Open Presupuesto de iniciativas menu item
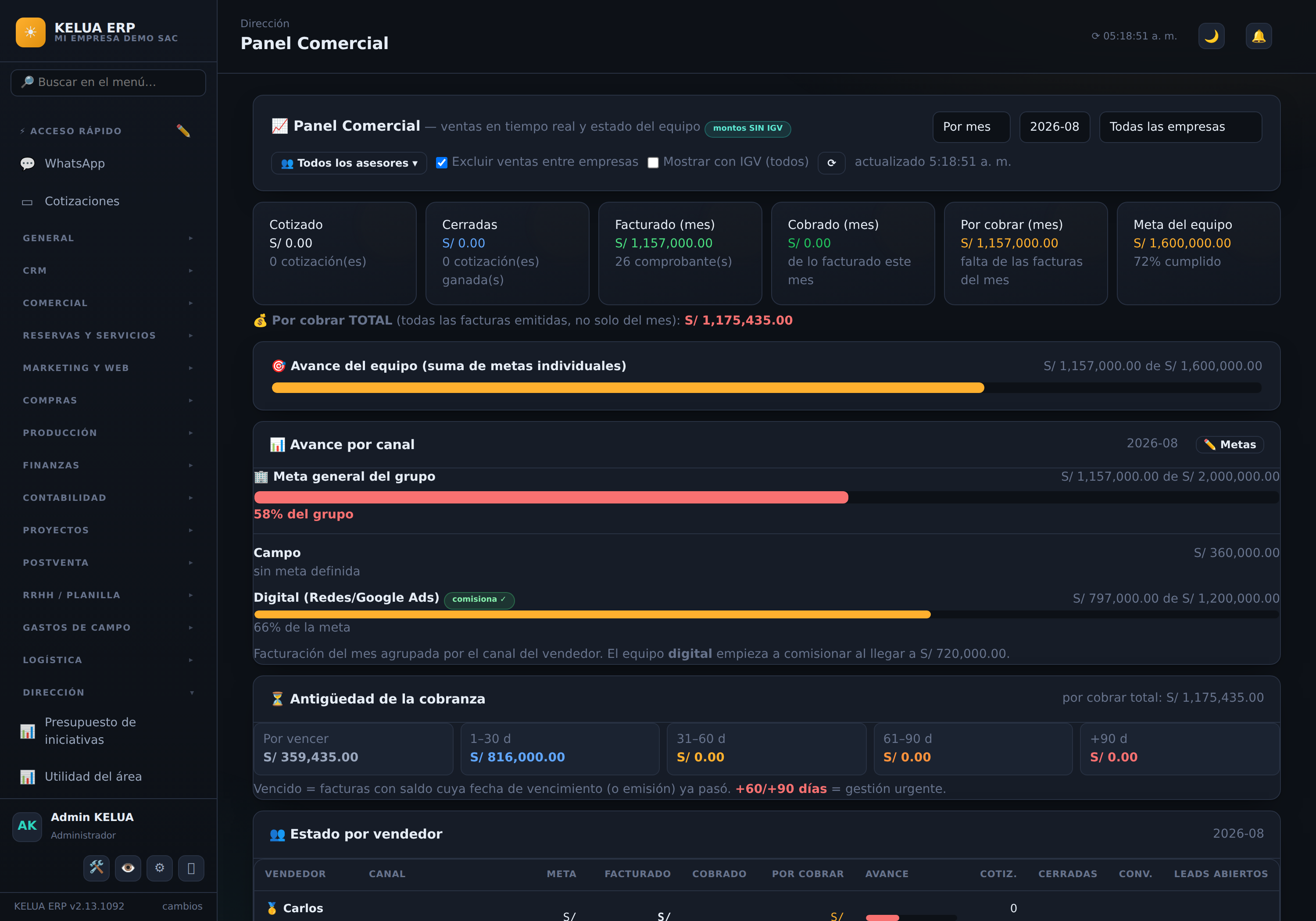Image resolution: width=1316 pixels, height=921 pixels. [x=108, y=731]
